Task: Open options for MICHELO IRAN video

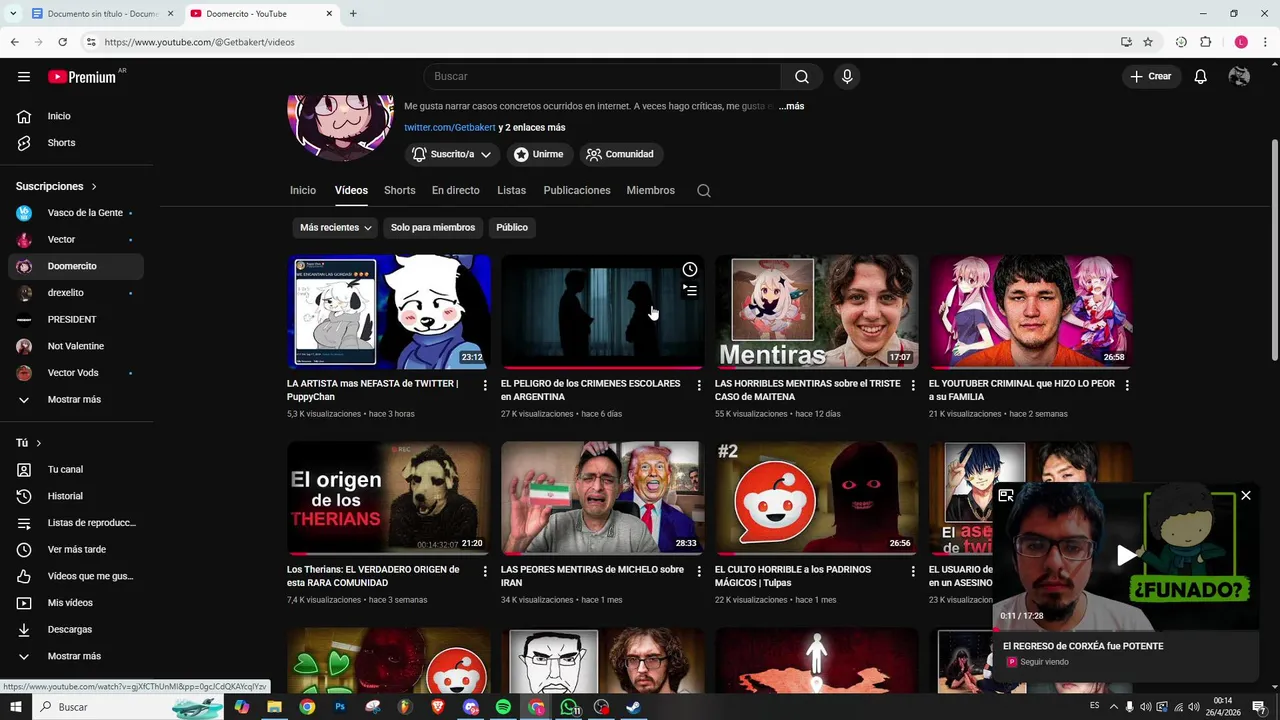Action: (699, 571)
